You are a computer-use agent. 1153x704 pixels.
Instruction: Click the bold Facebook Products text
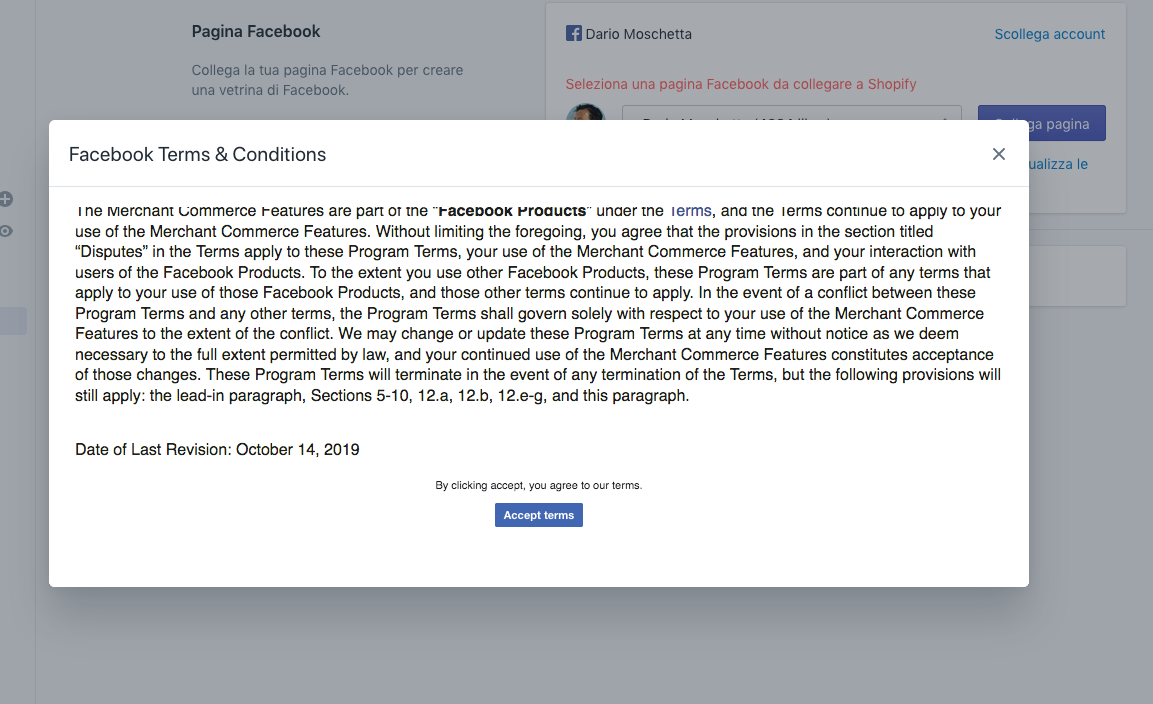coord(512,211)
